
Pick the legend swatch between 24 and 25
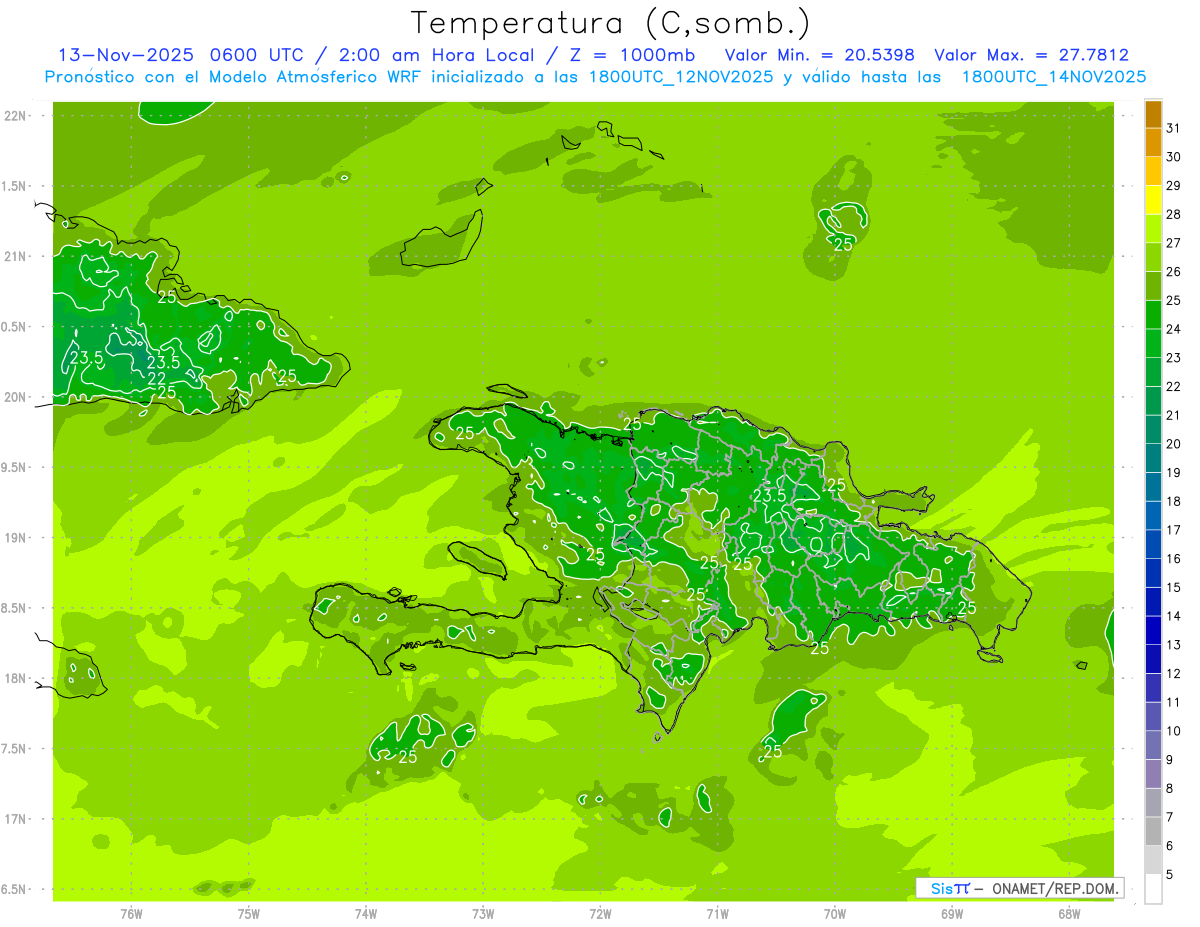coord(1153,315)
